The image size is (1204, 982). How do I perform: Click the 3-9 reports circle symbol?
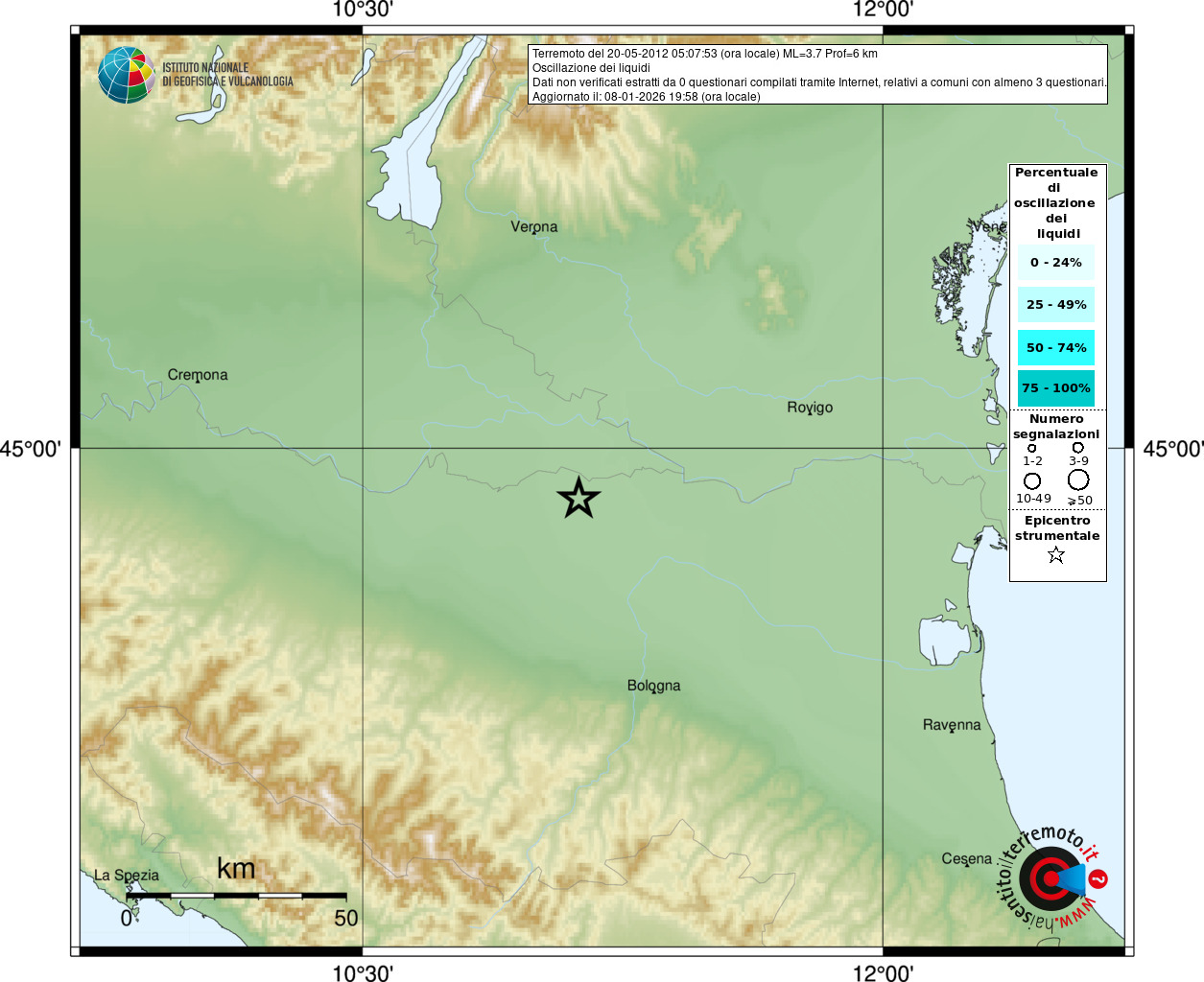1078,448
